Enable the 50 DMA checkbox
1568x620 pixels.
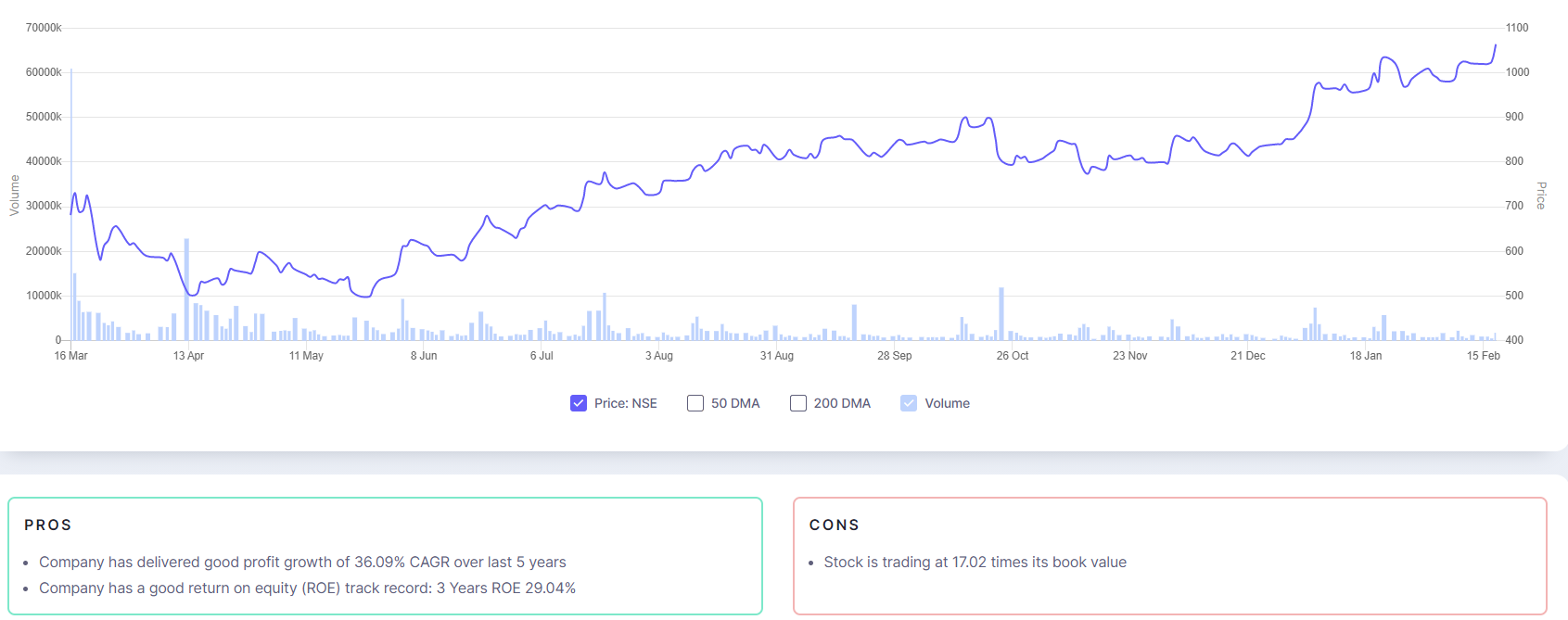tap(695, 403)
